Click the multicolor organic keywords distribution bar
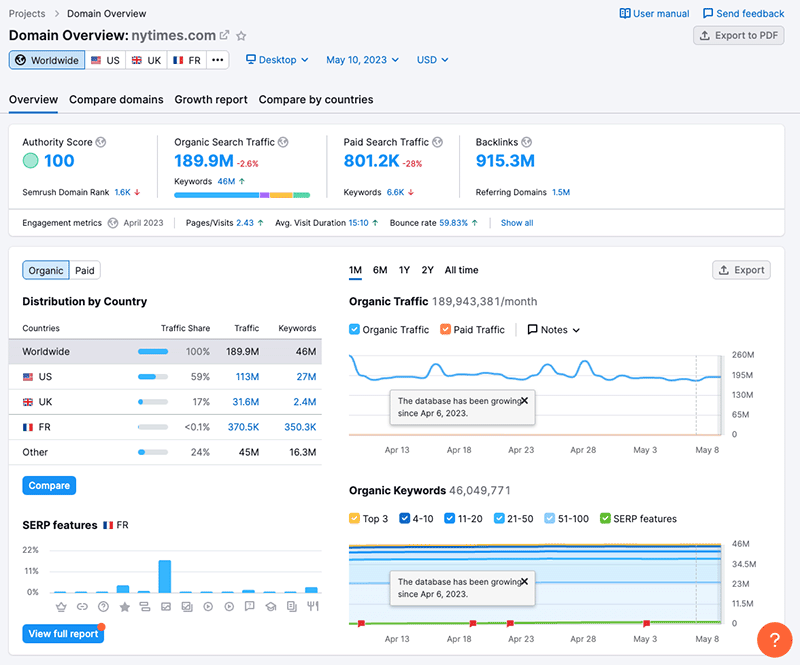 pos(242,195)
